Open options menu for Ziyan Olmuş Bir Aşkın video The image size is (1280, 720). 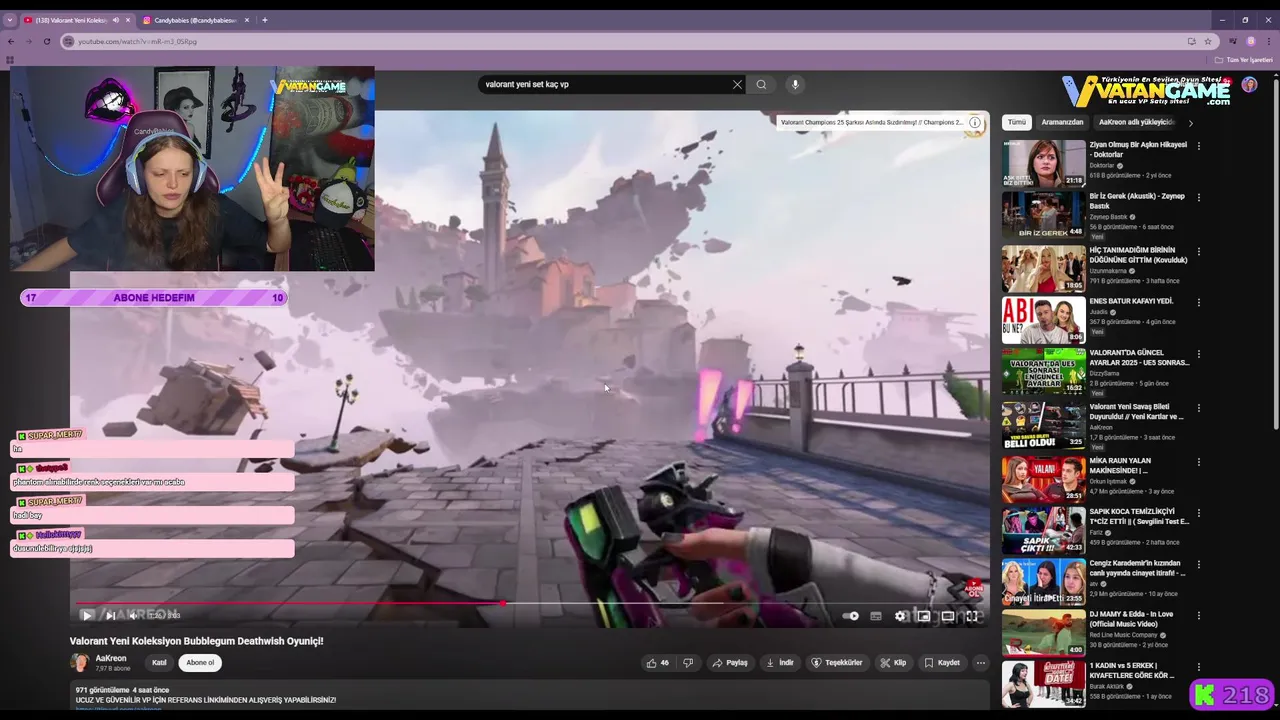[x=1198, y=146]
